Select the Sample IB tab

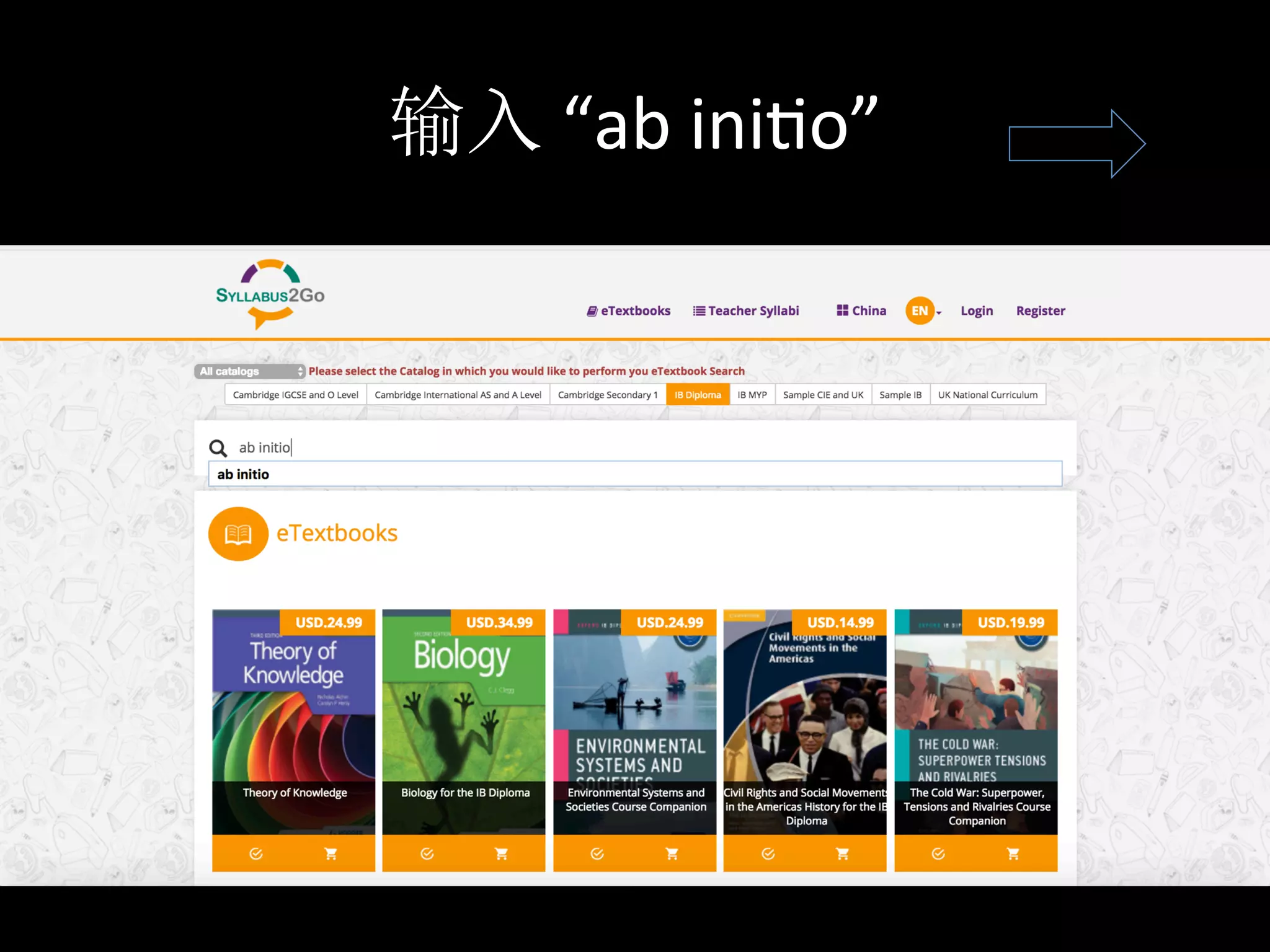[x=900, y=395]
